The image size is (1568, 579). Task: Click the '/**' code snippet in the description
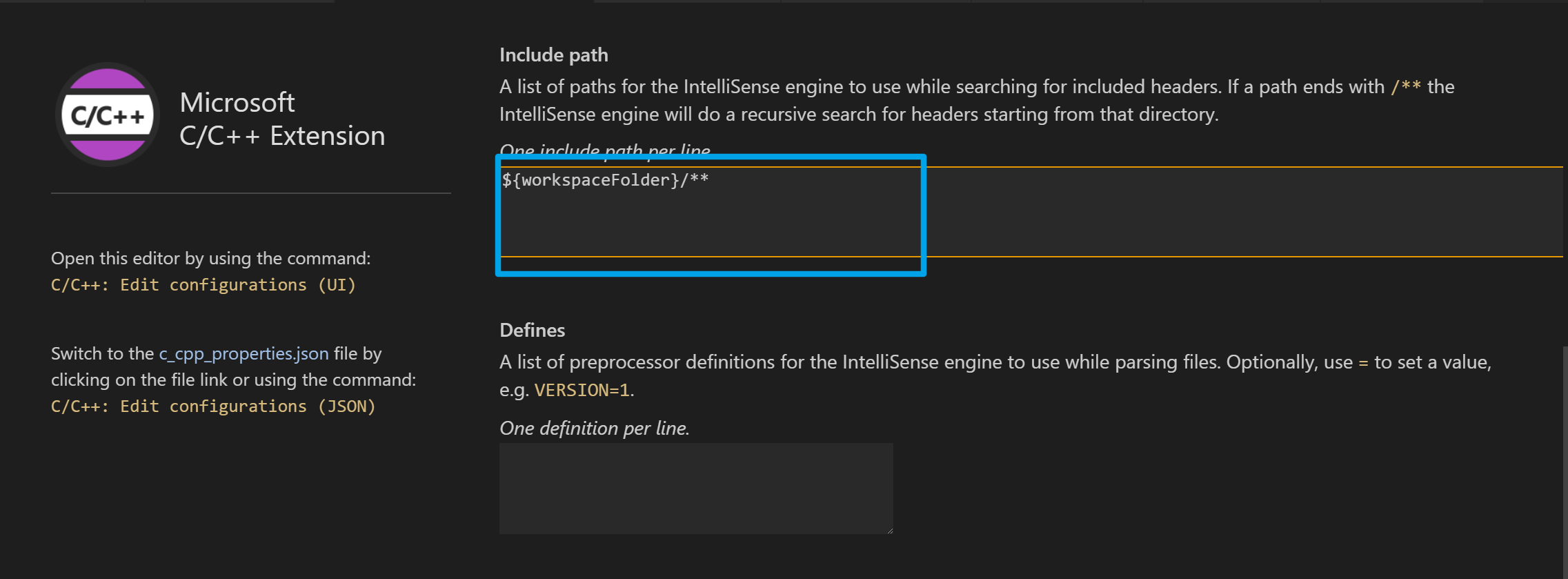[x=1405, y=87]
